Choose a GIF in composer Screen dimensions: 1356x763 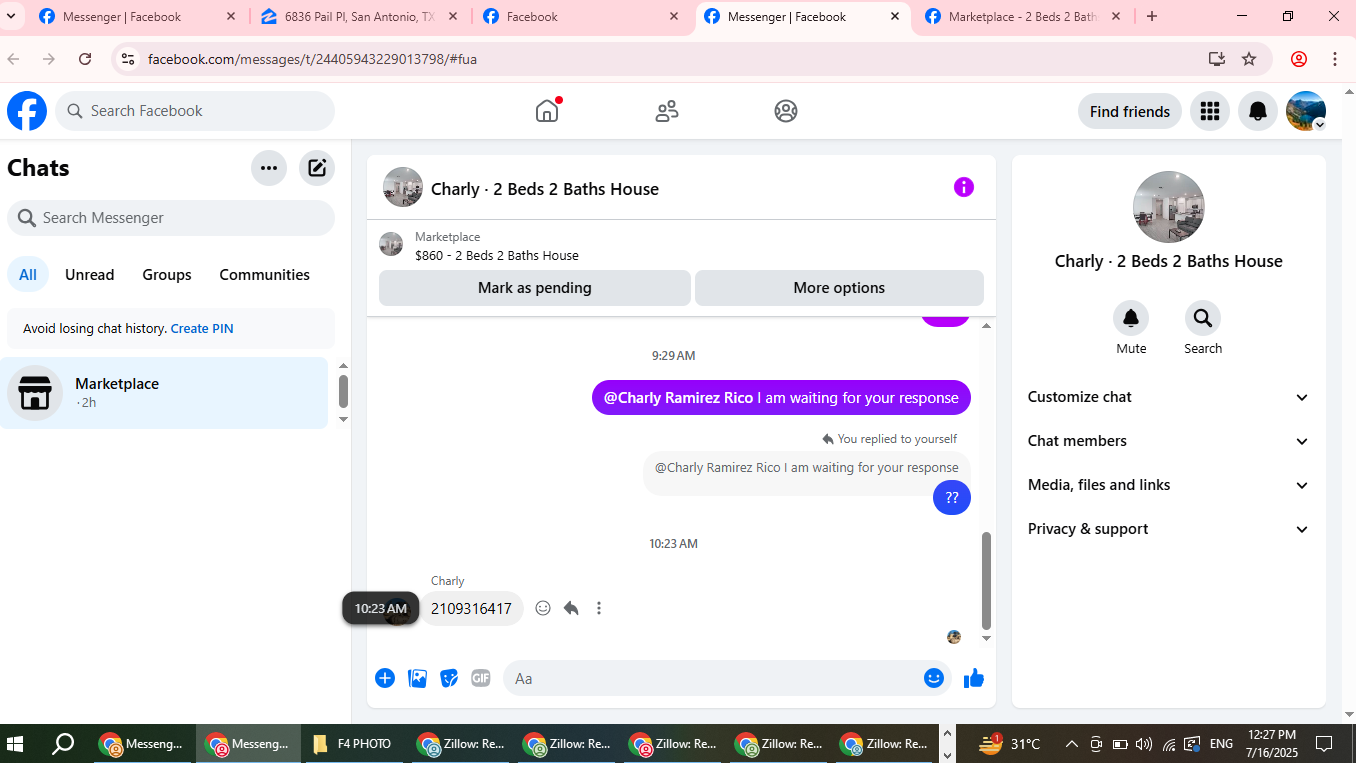[x=481, y=678]
